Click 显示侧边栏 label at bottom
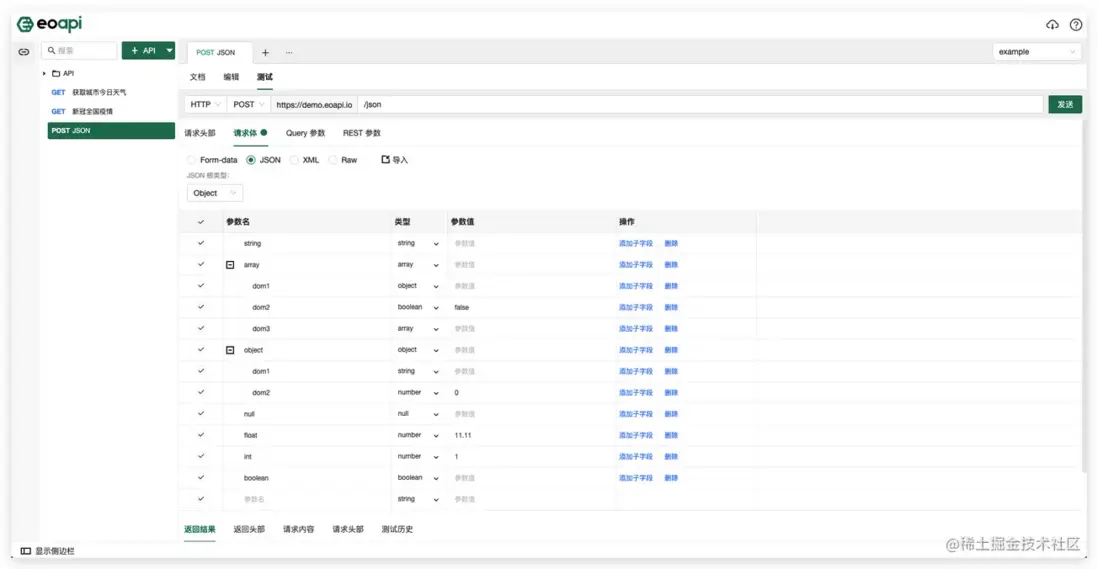This screenshot has width=1098, height=569. (x=55, y=551)
